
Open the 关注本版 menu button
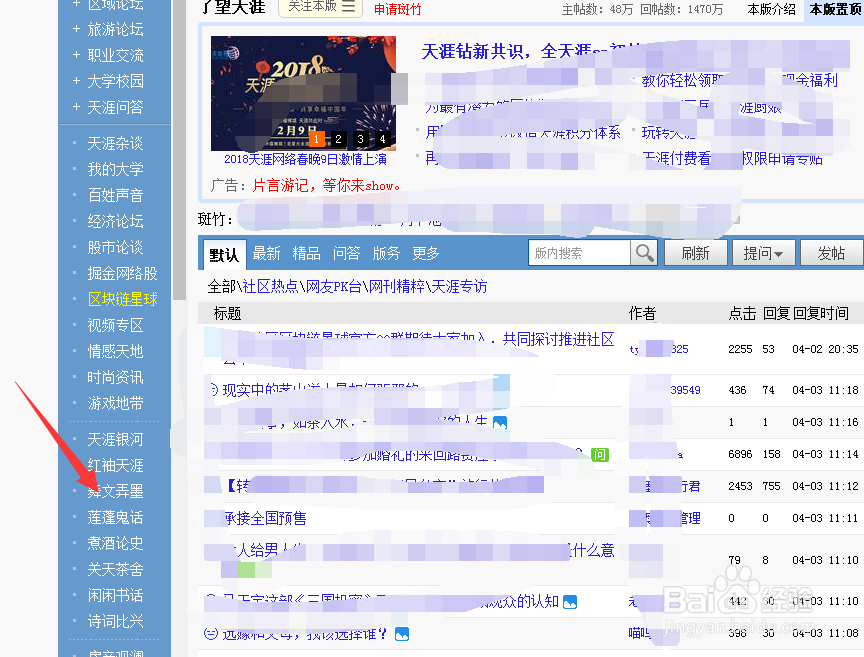321,7
